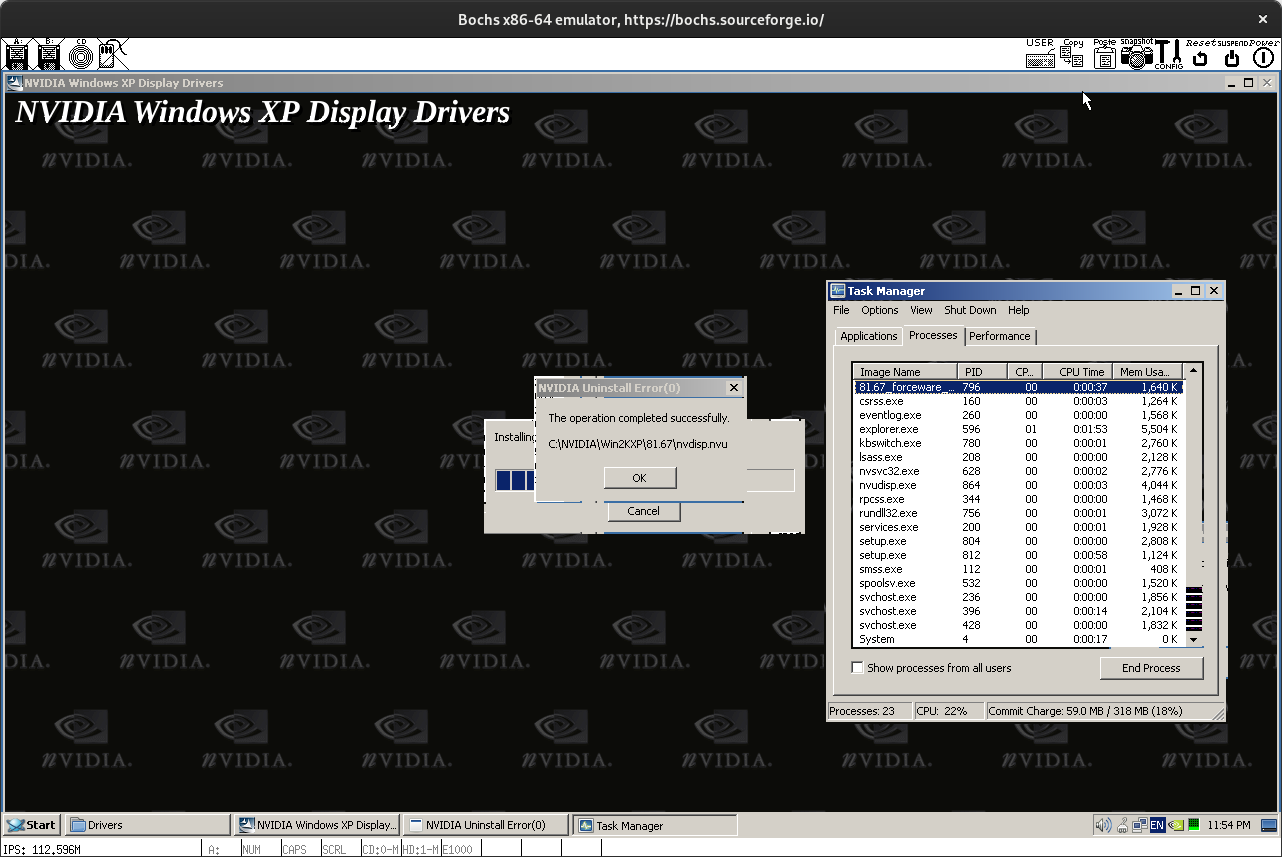
Task: Click Bochs floppy A: drive icon
Action: pos(17,54)
